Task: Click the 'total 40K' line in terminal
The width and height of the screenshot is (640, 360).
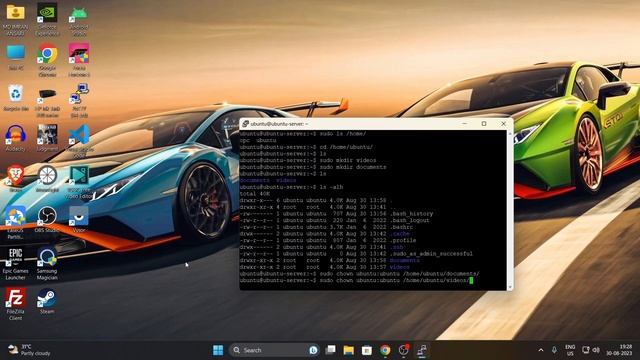Action: (255, 194)
